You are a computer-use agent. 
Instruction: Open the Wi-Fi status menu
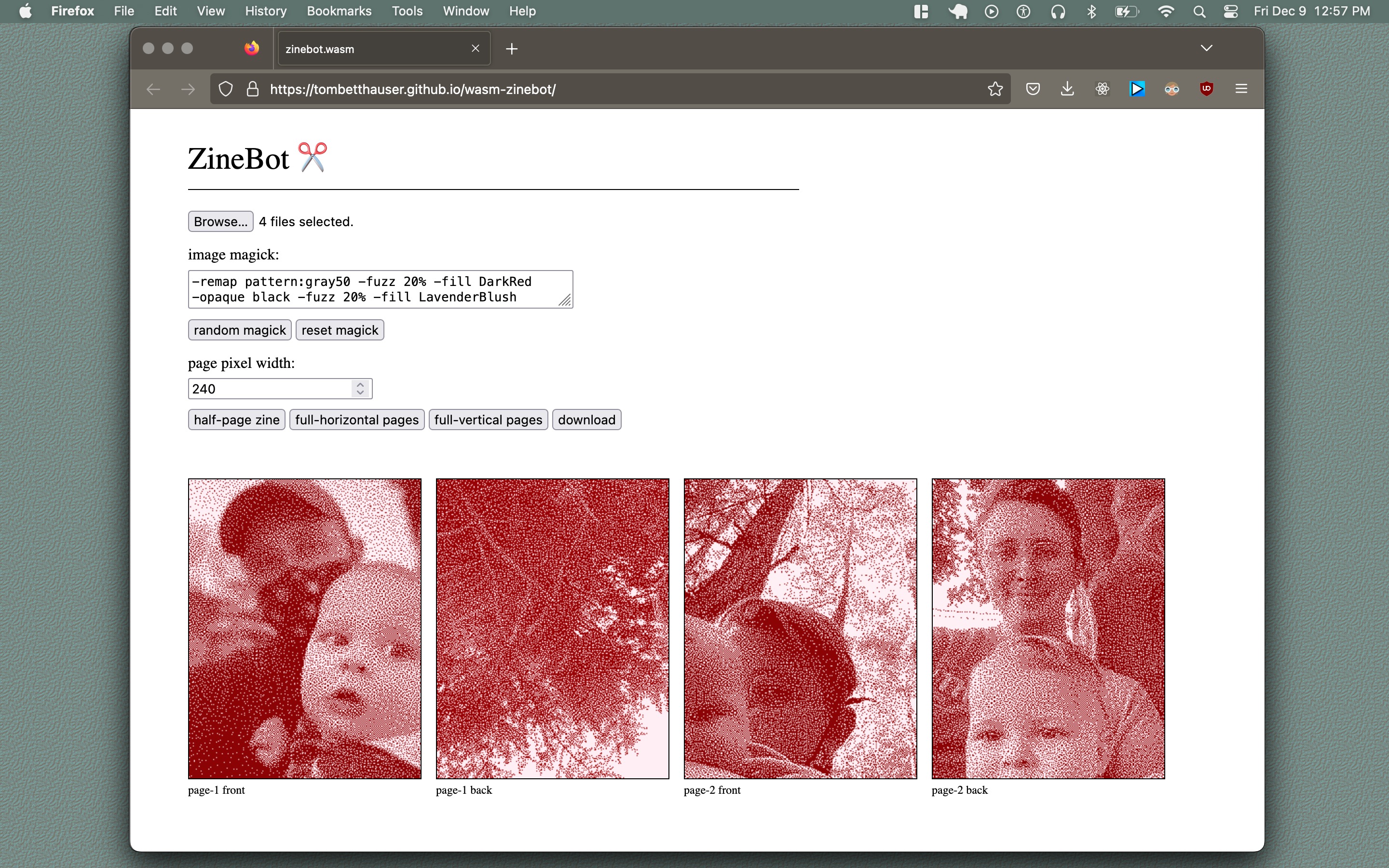click(1165, 12)
